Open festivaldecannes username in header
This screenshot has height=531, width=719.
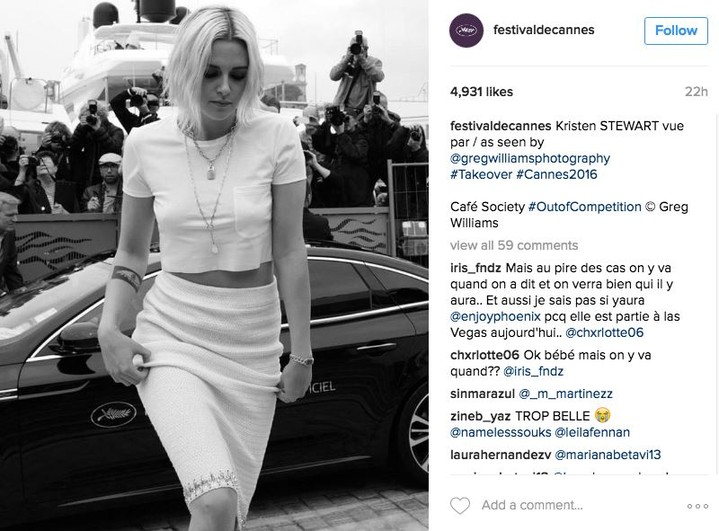click(543, 30)
